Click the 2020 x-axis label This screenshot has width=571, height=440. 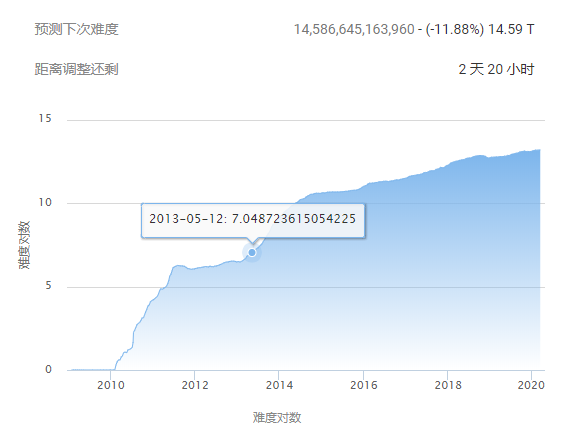point(531,385)
